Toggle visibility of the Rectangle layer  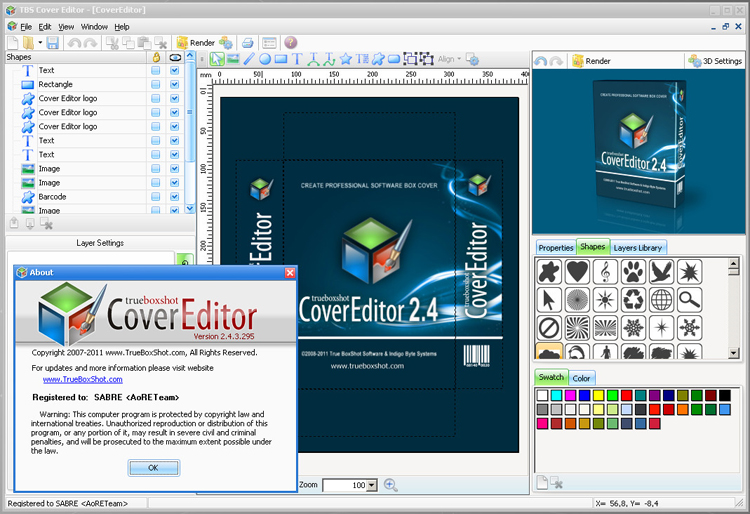pyautogui.click(x=175, y=85)
